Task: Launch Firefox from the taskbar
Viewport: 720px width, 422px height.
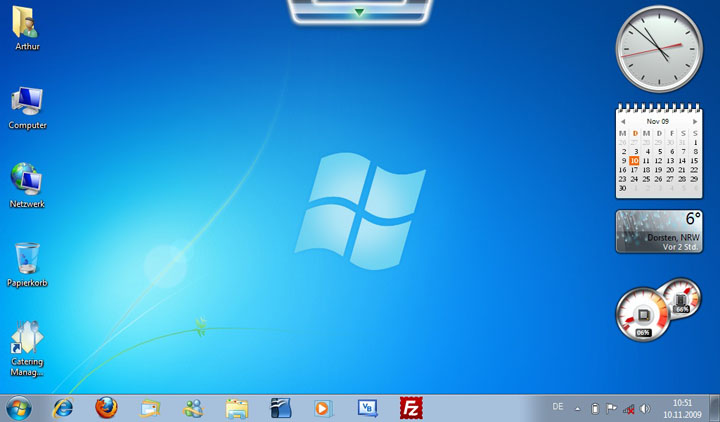Action: [106, 408]
